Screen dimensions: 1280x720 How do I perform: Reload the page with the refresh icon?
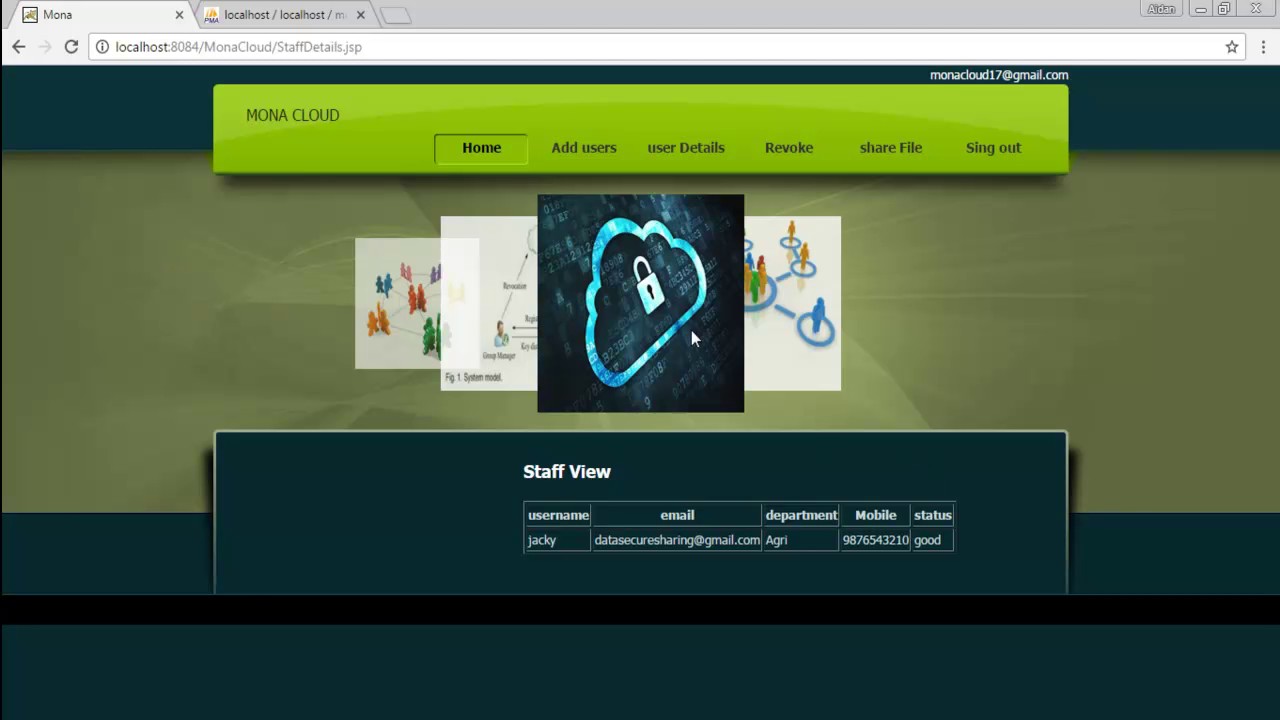point(71,47)
